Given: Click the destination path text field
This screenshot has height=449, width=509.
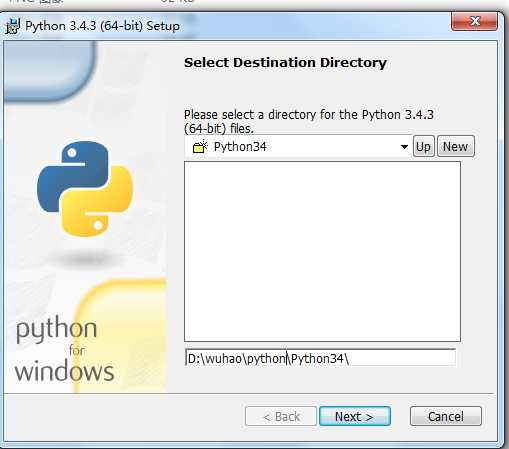Looking at the screenshot, I should click(320, 358).
